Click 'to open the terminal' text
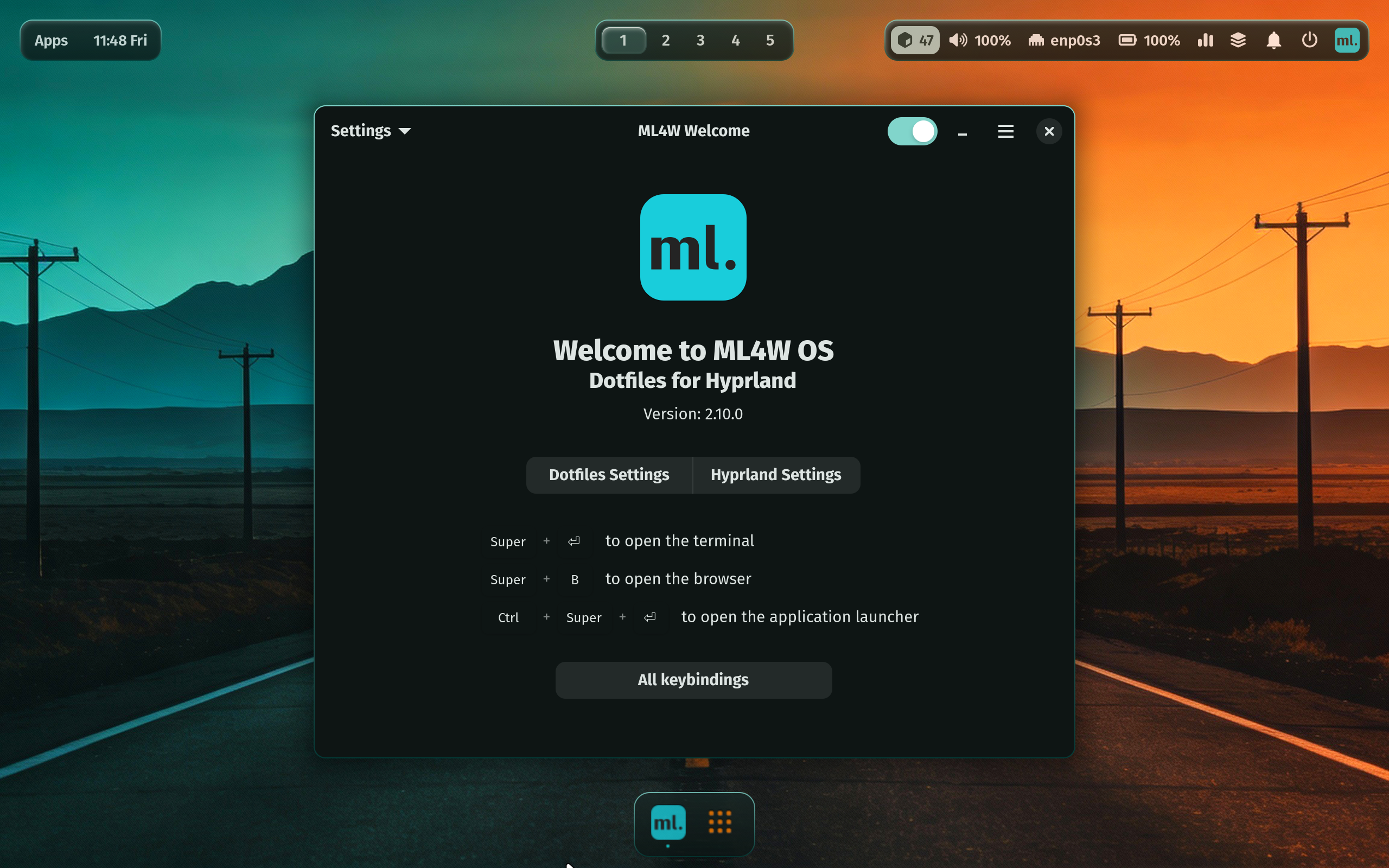This screenshot has width=1389, height=868. (679, 541)
